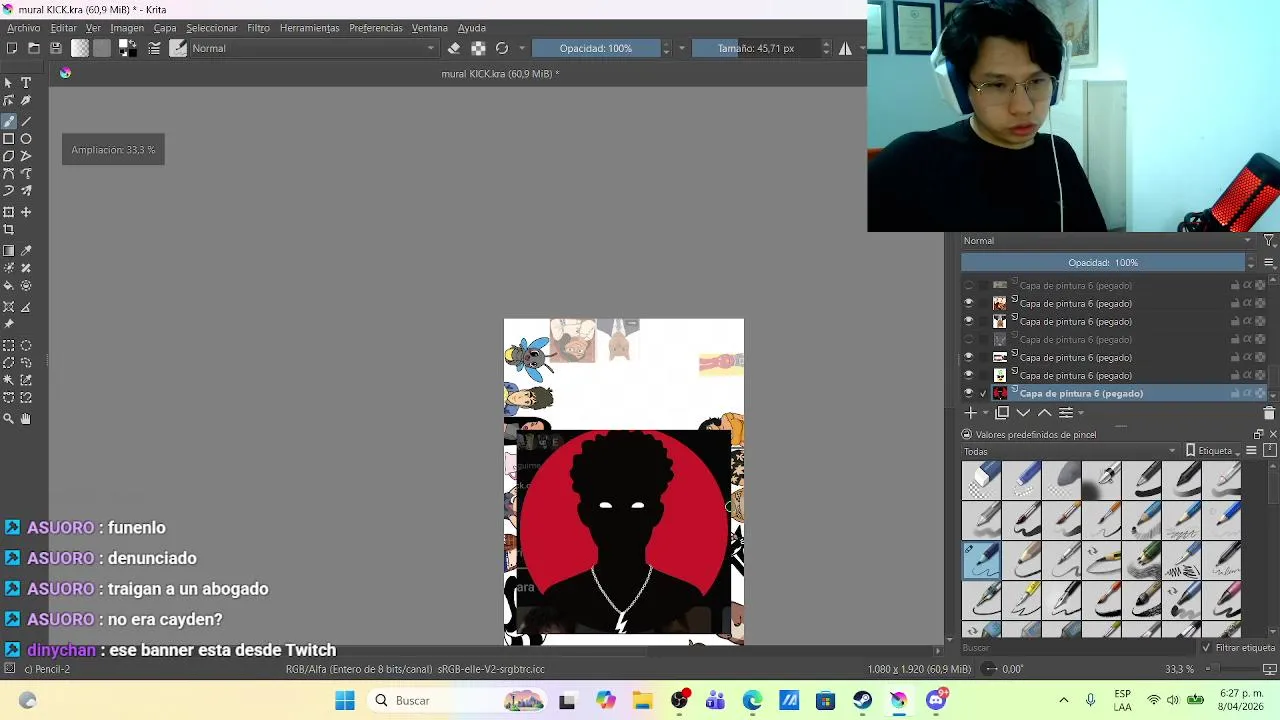Click the Save document icon
1280x720 pixels.
point(56,48)
